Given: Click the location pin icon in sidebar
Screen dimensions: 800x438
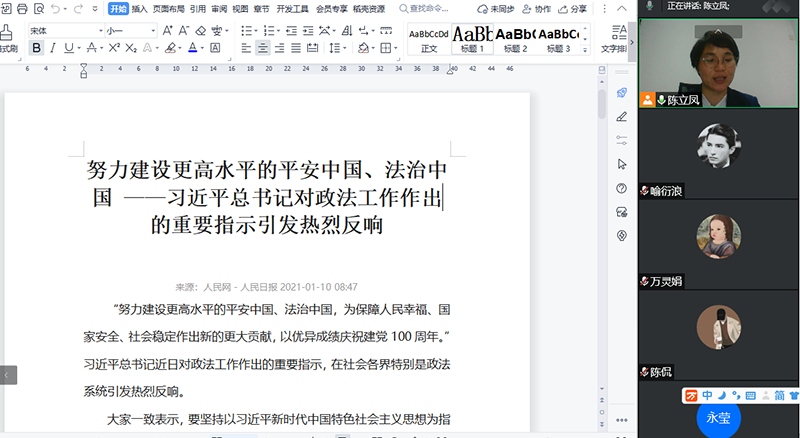Looking at the screenshot, I should pyautogui.click(x=621, y=235).
